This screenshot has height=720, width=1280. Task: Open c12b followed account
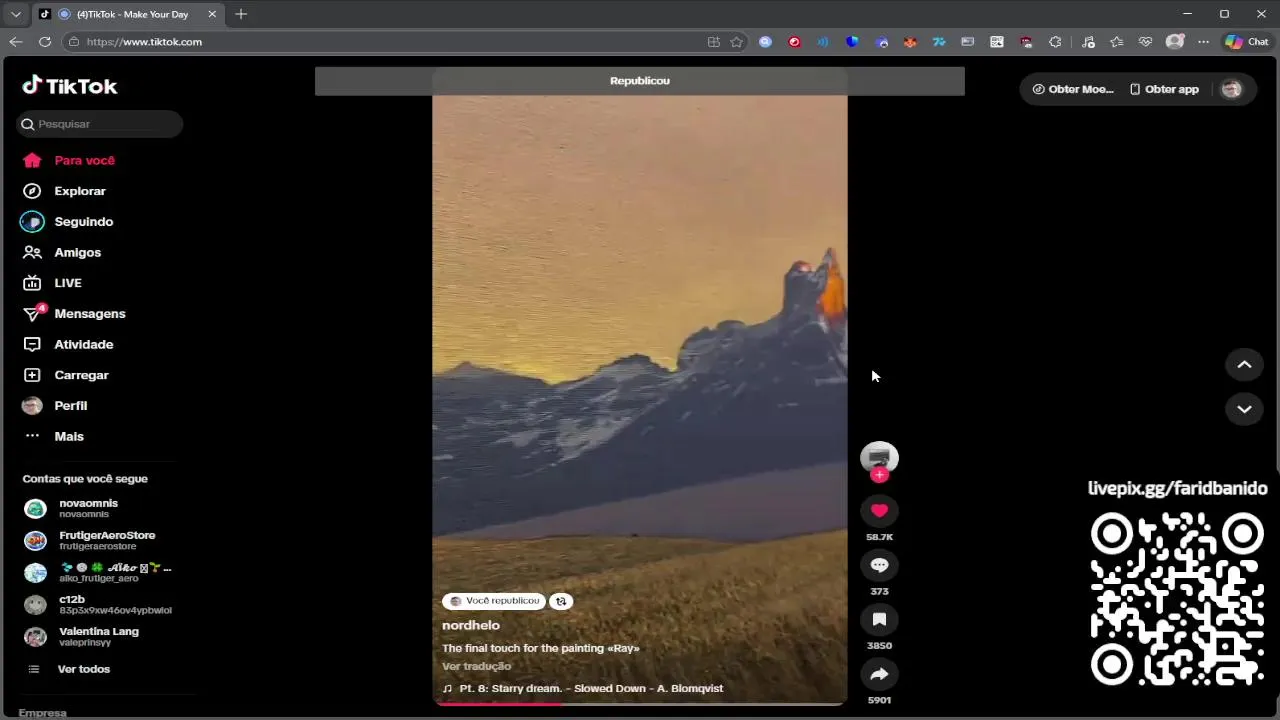[x=98, y=604]
